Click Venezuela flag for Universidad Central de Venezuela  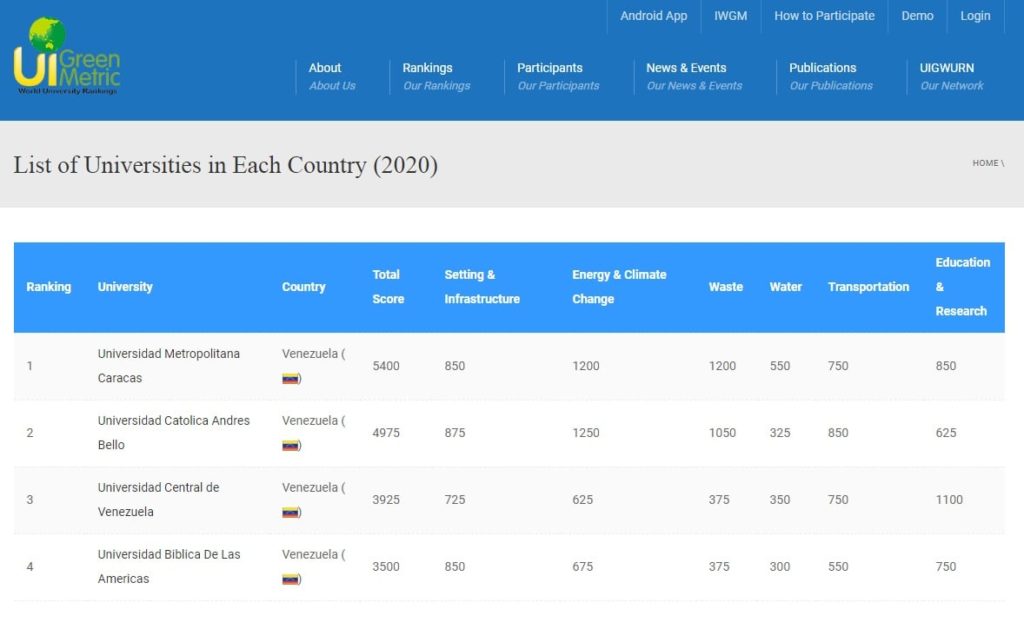pos(291,512)
